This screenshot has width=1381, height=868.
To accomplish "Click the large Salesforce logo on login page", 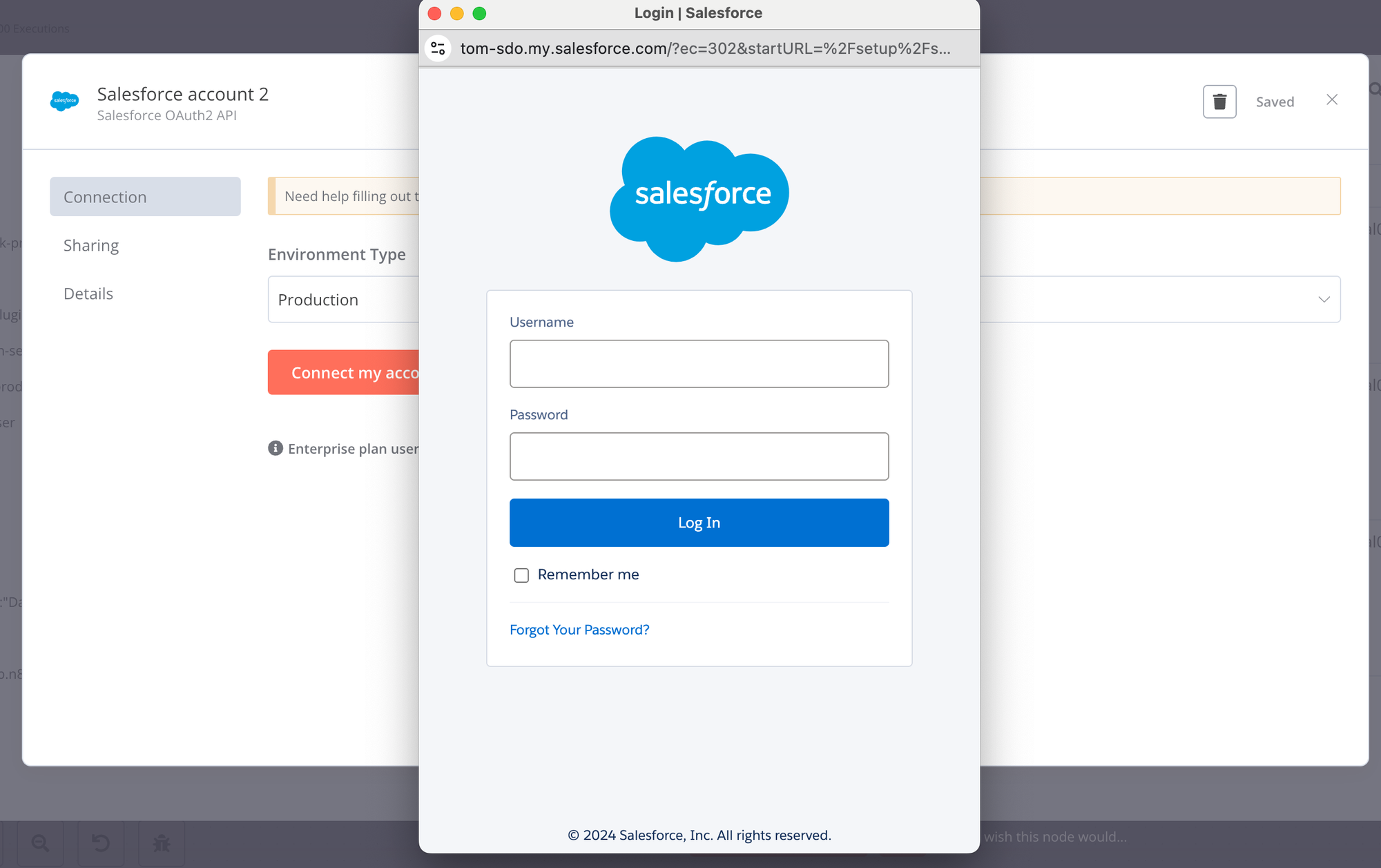I will coord(699,198).
